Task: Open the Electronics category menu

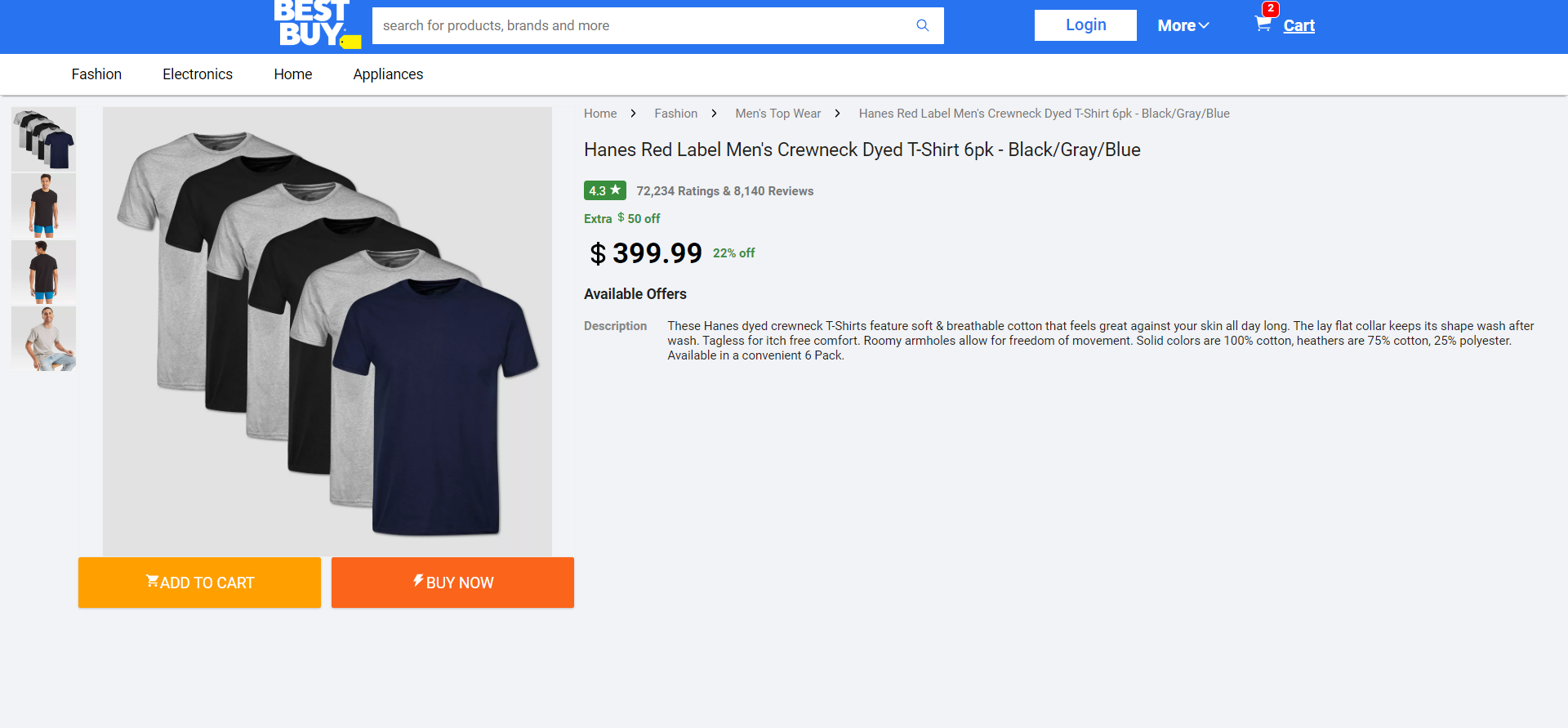Action: (x=198, y=74)
